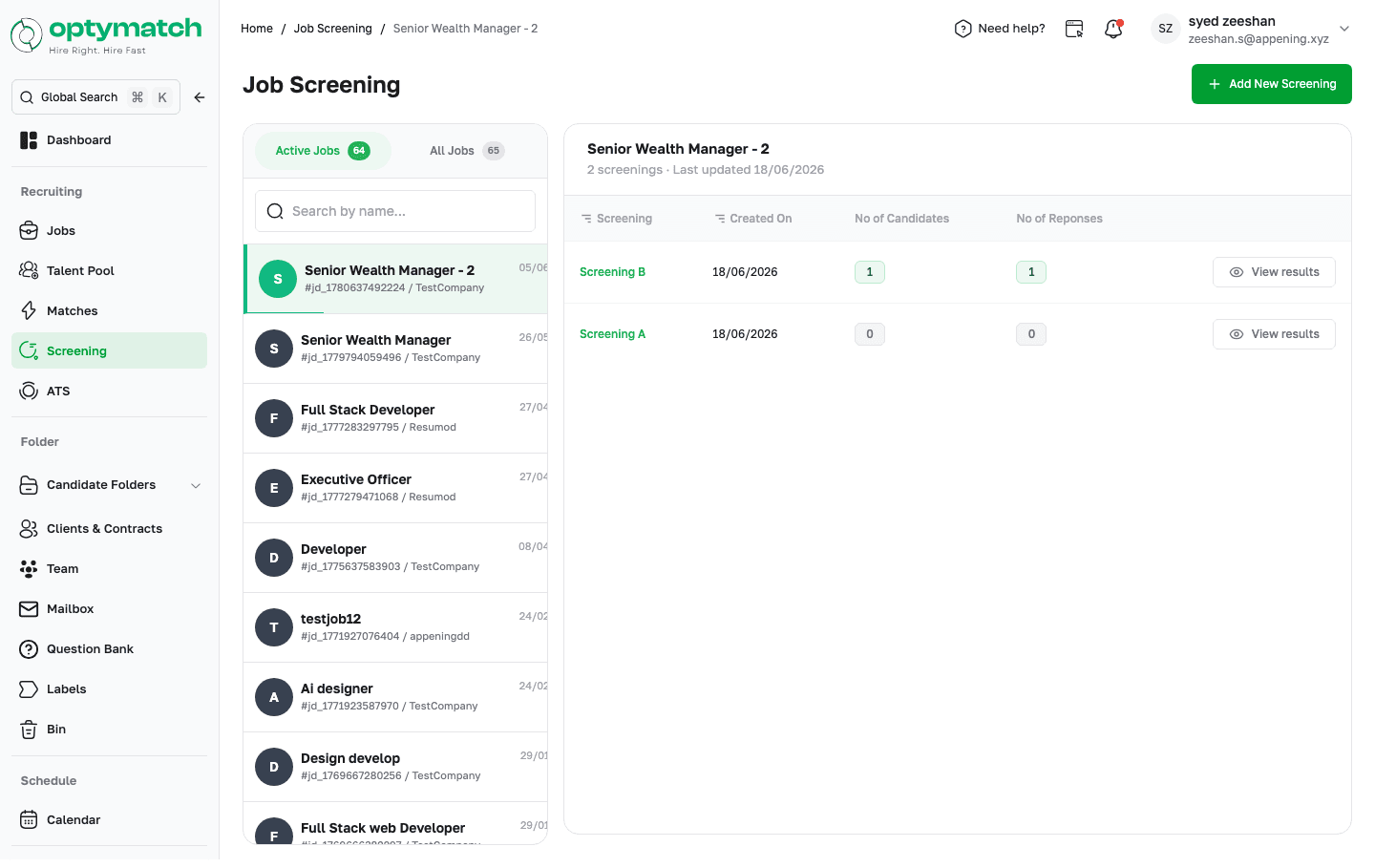1375x868 pixels.
Task: Click the No of Candidates column header
Action: click(x=902, y=219)
